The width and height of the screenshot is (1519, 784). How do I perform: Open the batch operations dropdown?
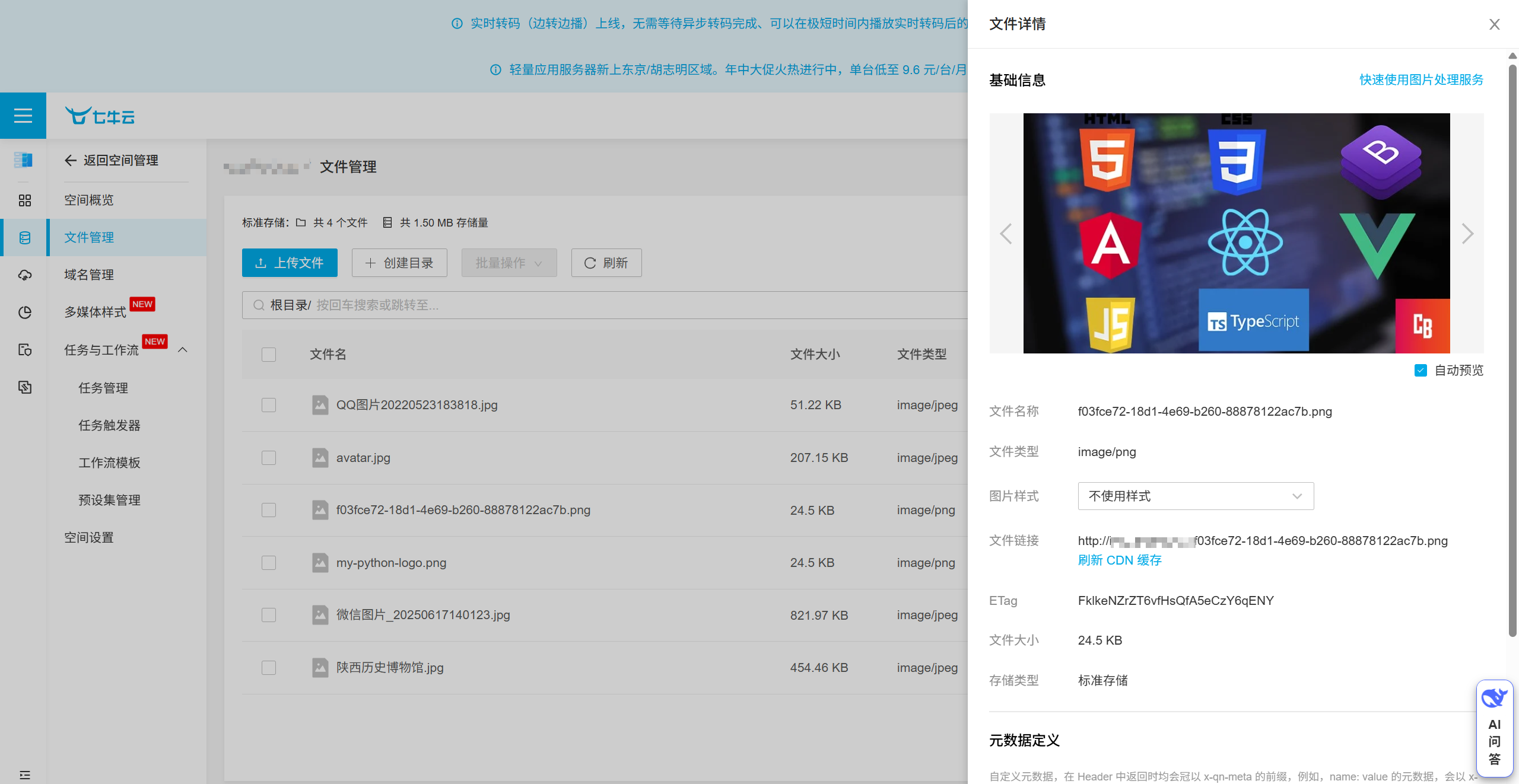click(509, 263)
